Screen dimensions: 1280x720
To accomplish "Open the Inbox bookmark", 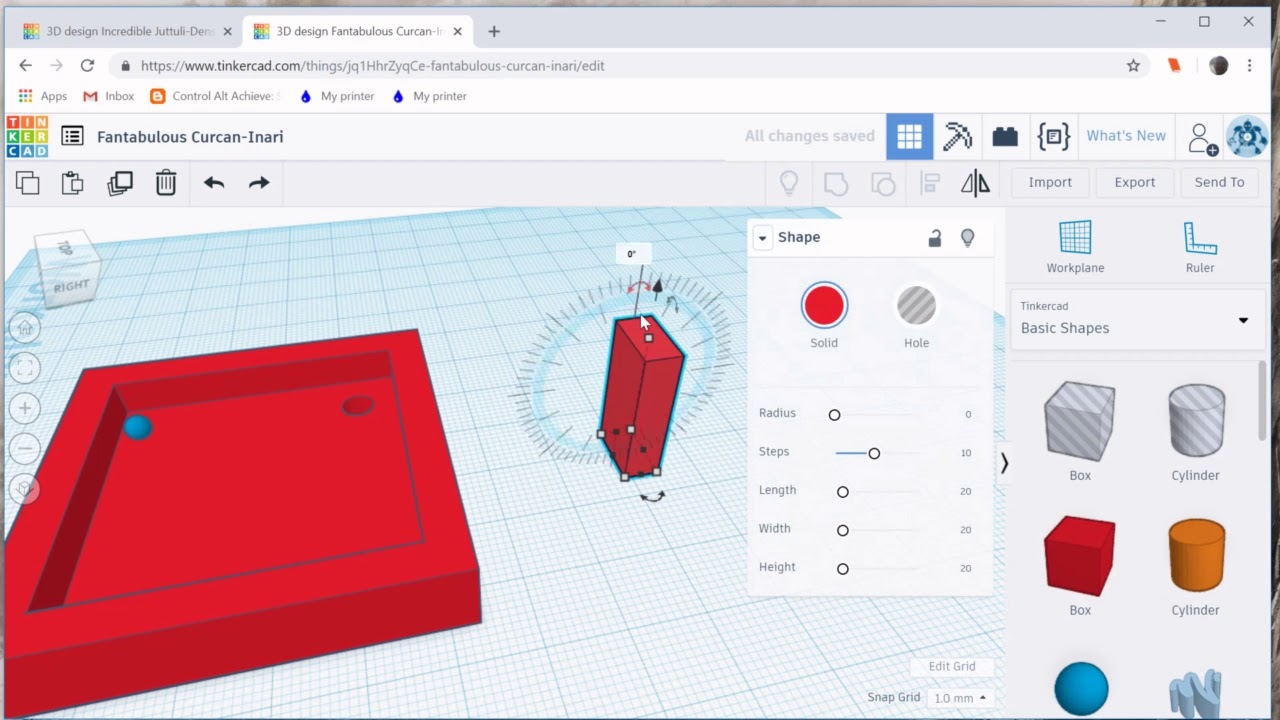I will click(x=108, y=96).
